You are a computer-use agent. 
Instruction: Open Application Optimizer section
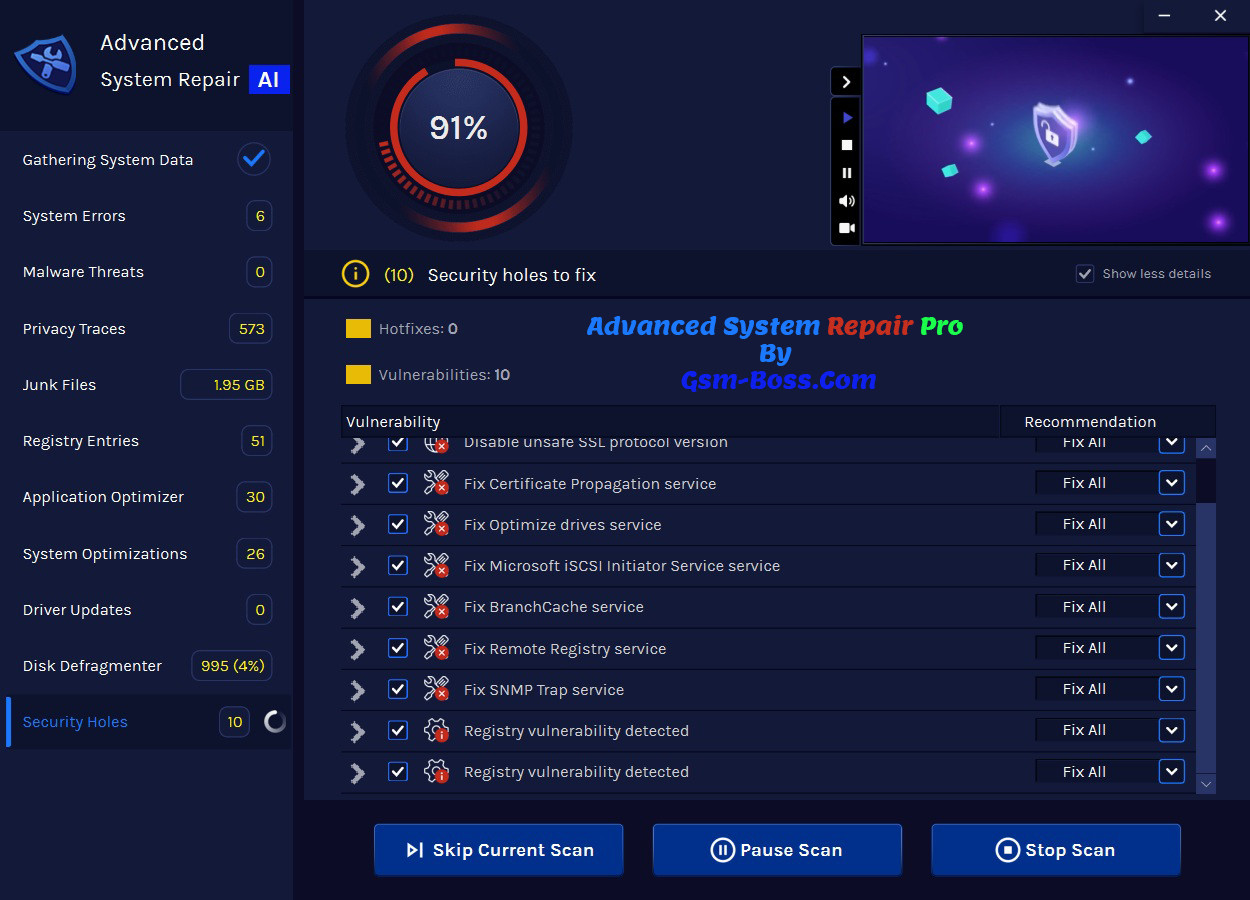pos(146,497)
